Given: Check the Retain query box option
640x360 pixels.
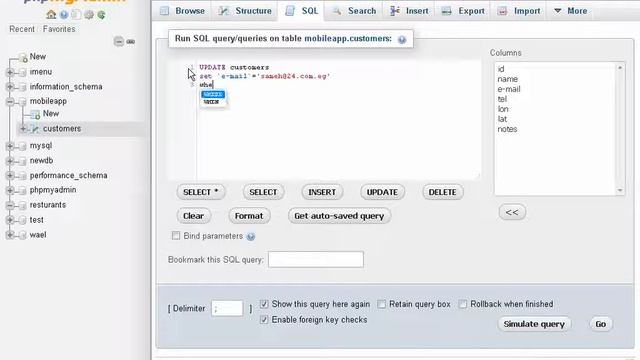Looking at the screenshot, I should click(x=381, y=304).
